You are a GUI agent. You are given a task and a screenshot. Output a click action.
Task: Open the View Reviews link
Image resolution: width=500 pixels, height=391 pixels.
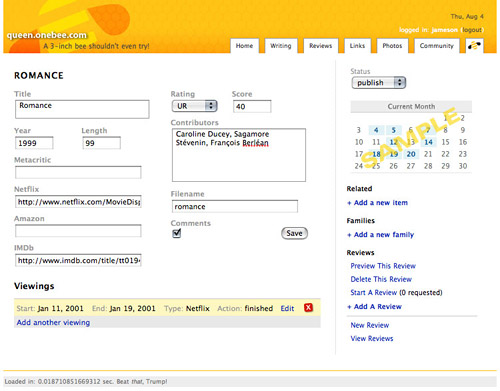point(372,339)
